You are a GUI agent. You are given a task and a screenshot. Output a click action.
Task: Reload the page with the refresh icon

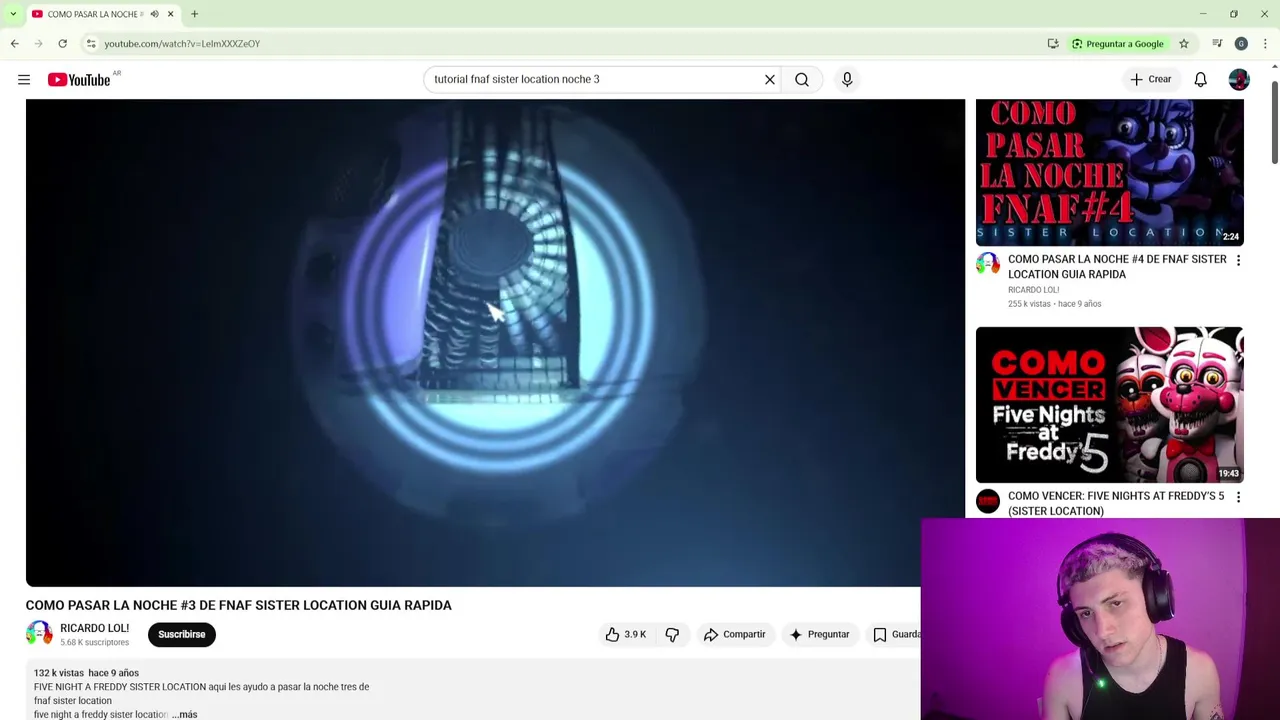click(62, 43)
